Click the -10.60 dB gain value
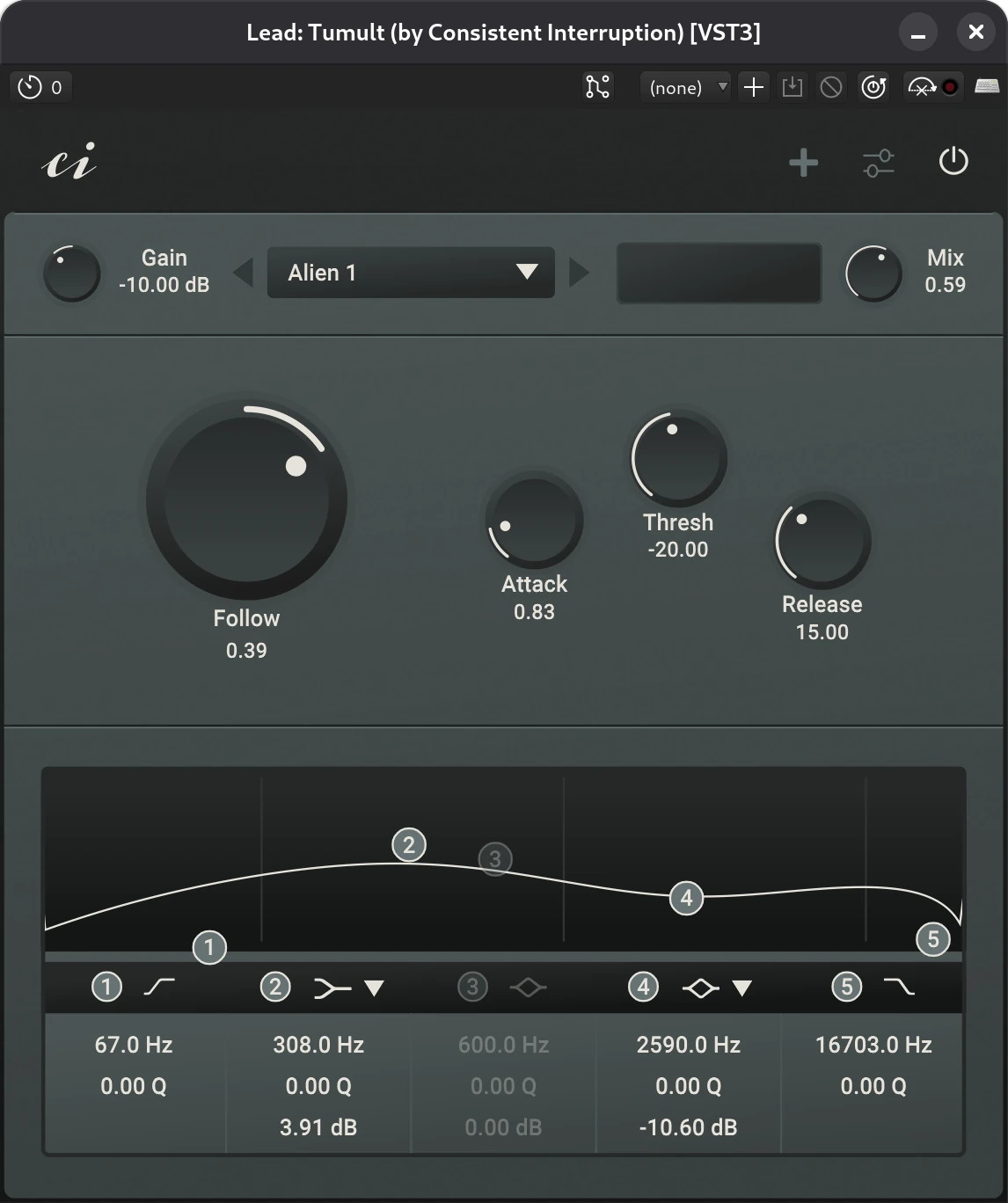 689,1127
